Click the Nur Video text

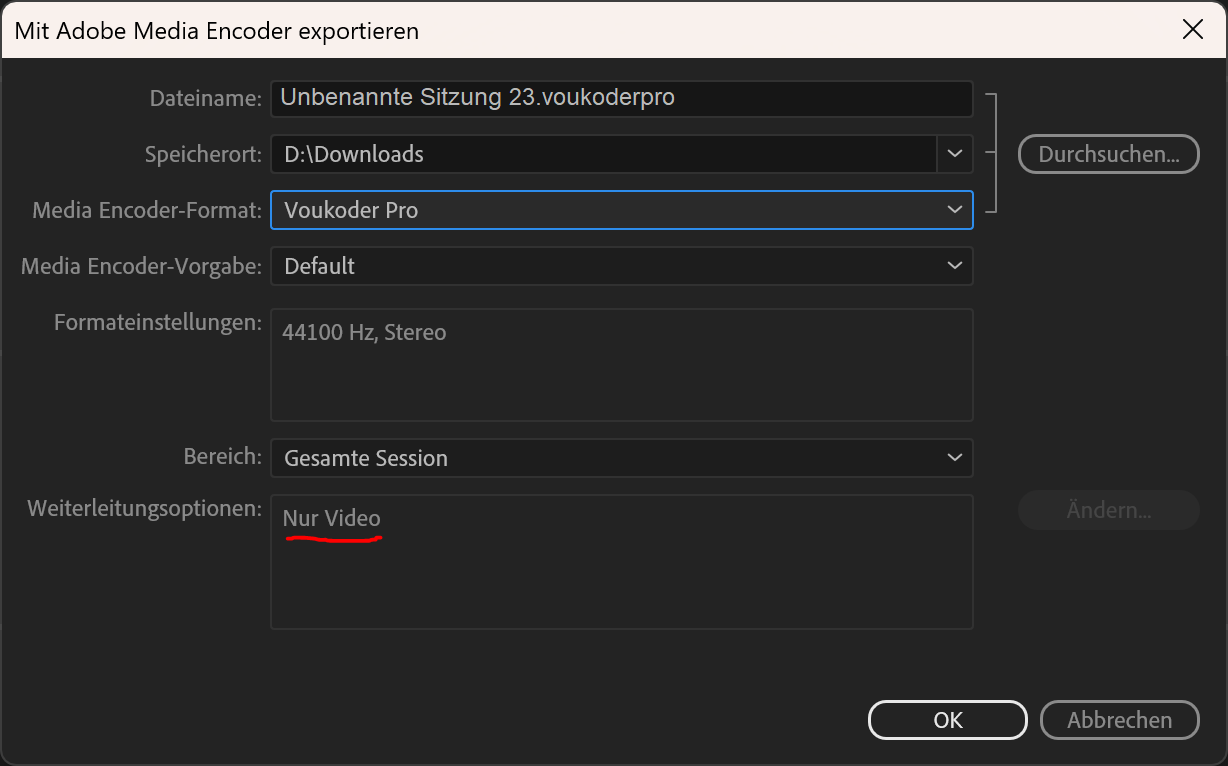[332, 519]
